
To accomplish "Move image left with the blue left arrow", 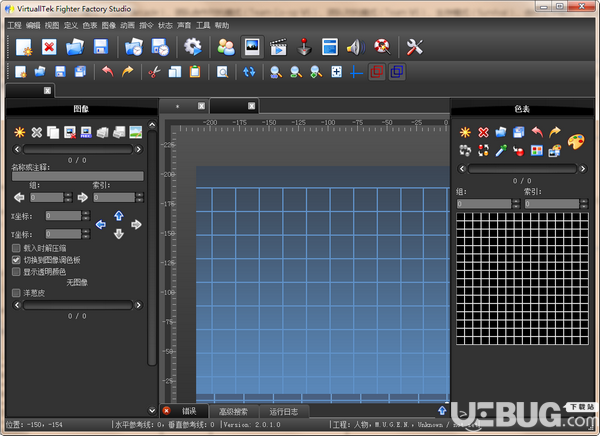I will [101, 224].
